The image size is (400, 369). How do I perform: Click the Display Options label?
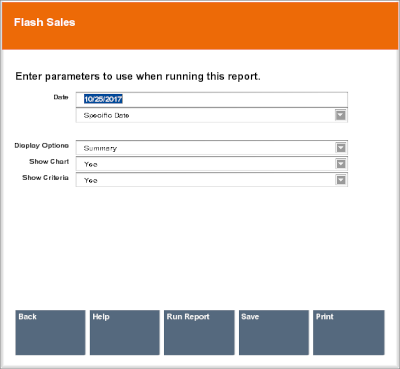click(42, 146)
